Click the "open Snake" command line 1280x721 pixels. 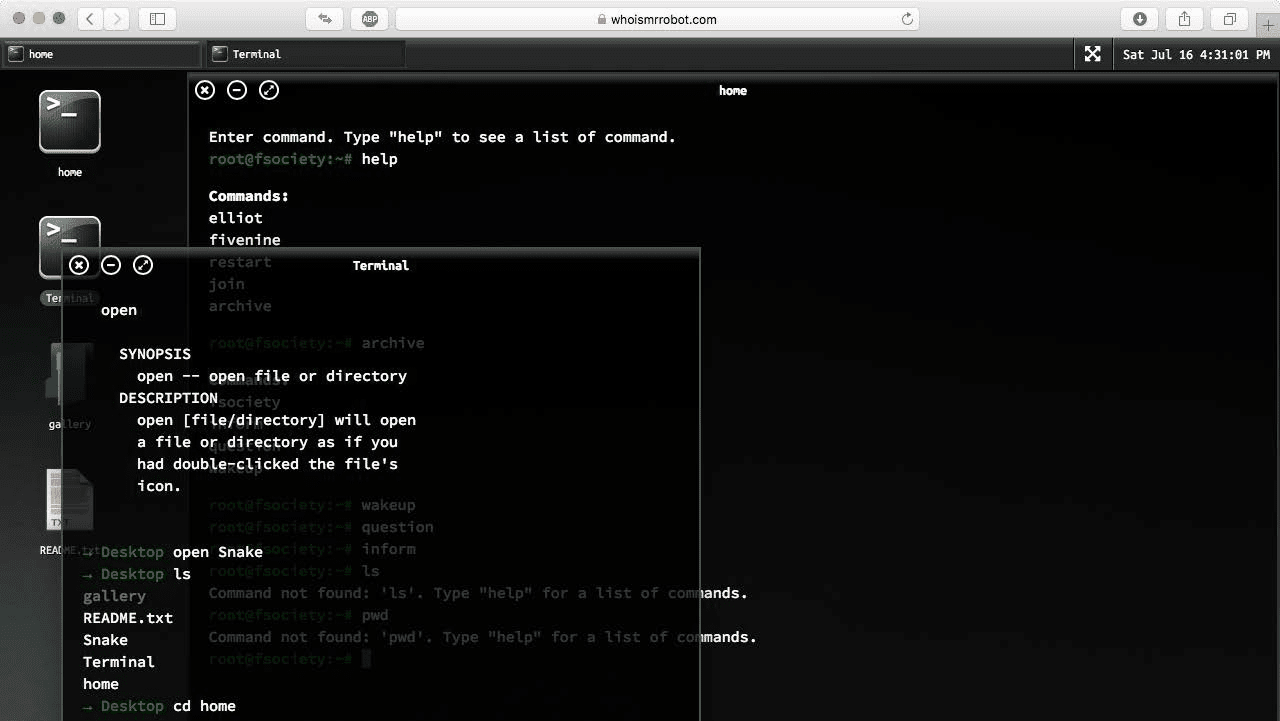(173, 552)
